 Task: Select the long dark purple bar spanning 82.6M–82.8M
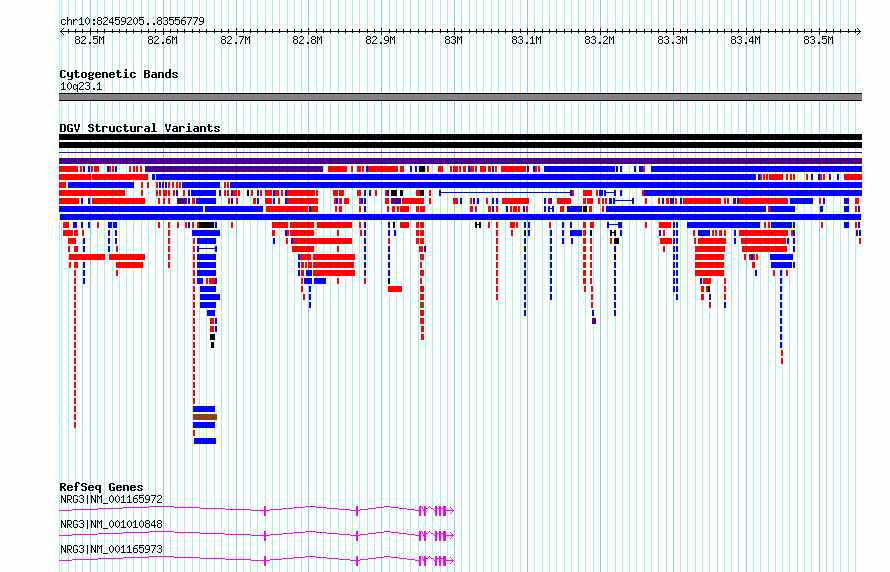point(234,169)
